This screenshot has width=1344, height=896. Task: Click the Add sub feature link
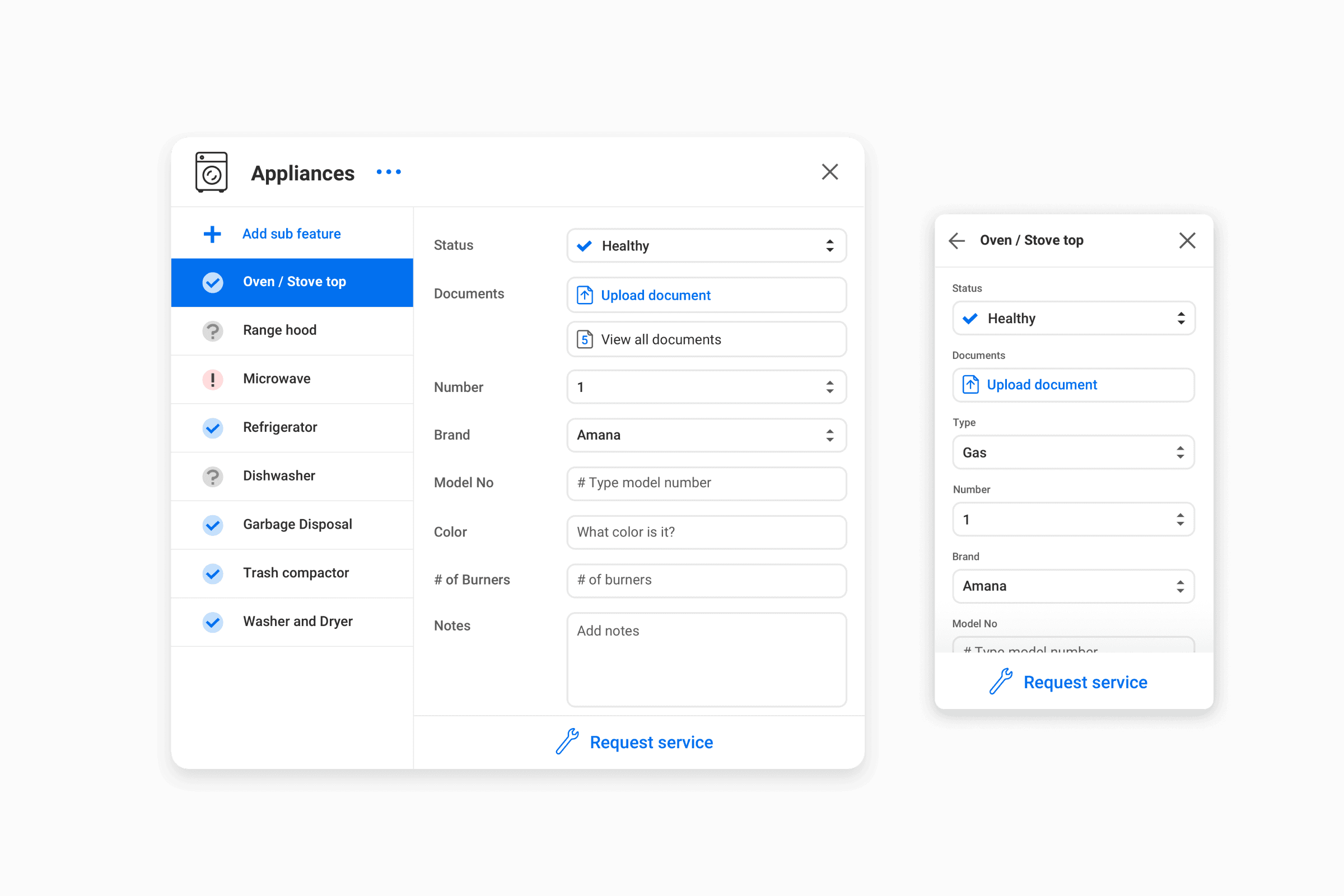click(291, 234)
